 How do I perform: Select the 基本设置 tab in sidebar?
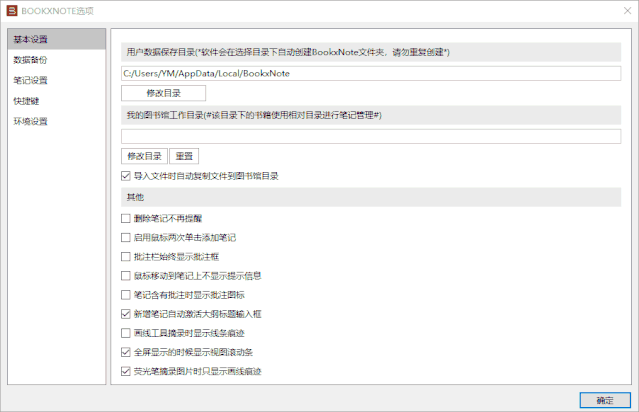[57, 39]
